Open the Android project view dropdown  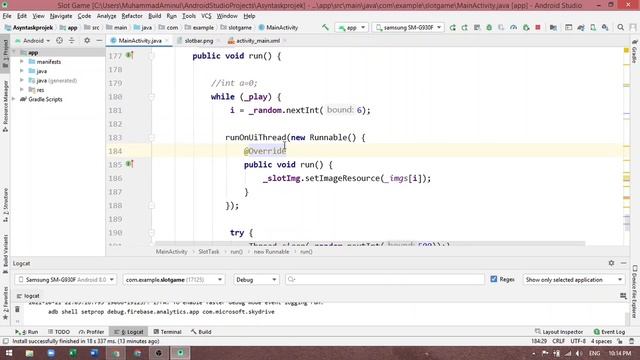[x=33, y=40]
